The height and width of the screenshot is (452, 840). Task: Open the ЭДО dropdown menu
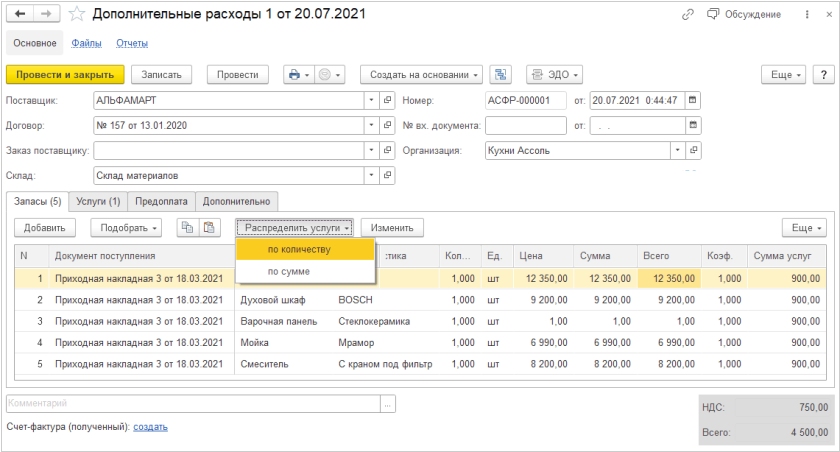tap(554, 75)
